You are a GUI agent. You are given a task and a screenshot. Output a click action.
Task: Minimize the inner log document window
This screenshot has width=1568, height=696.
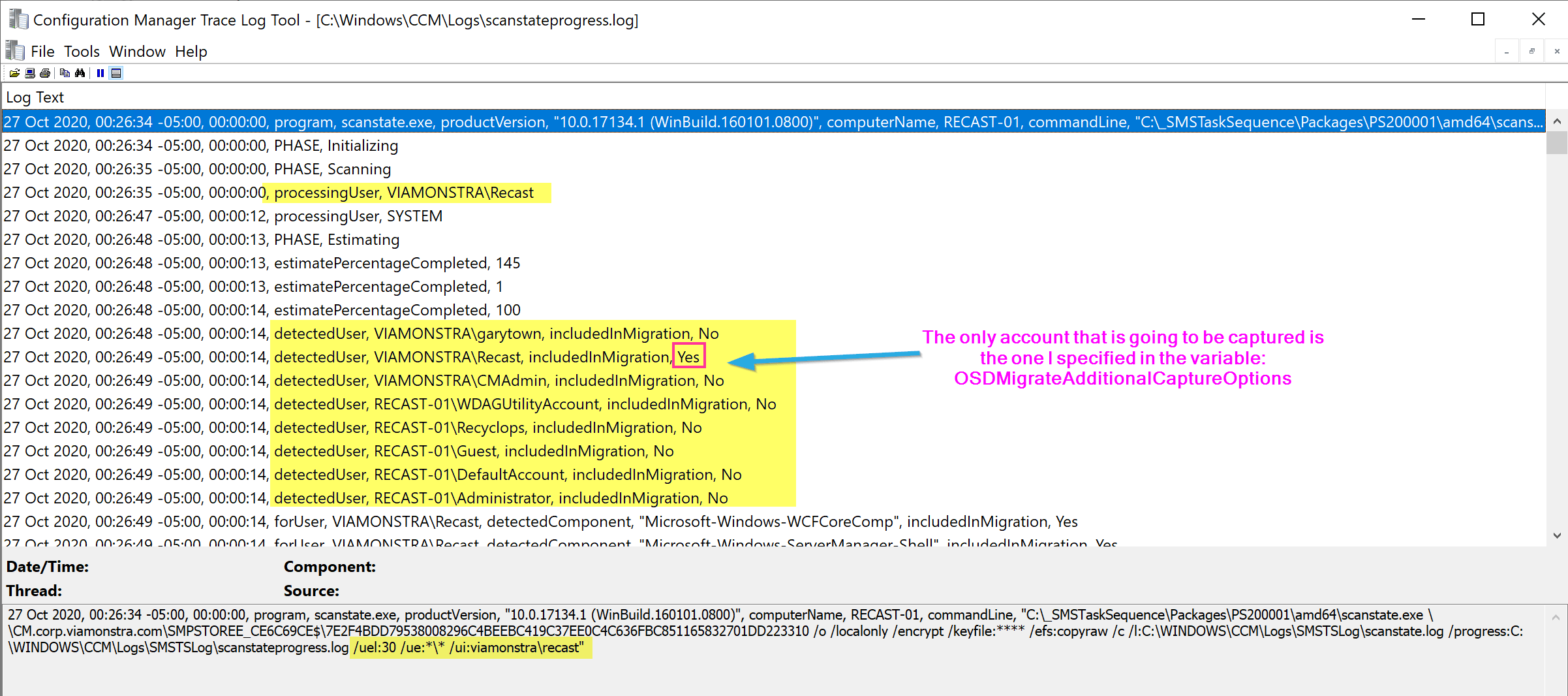[1507, 52]
